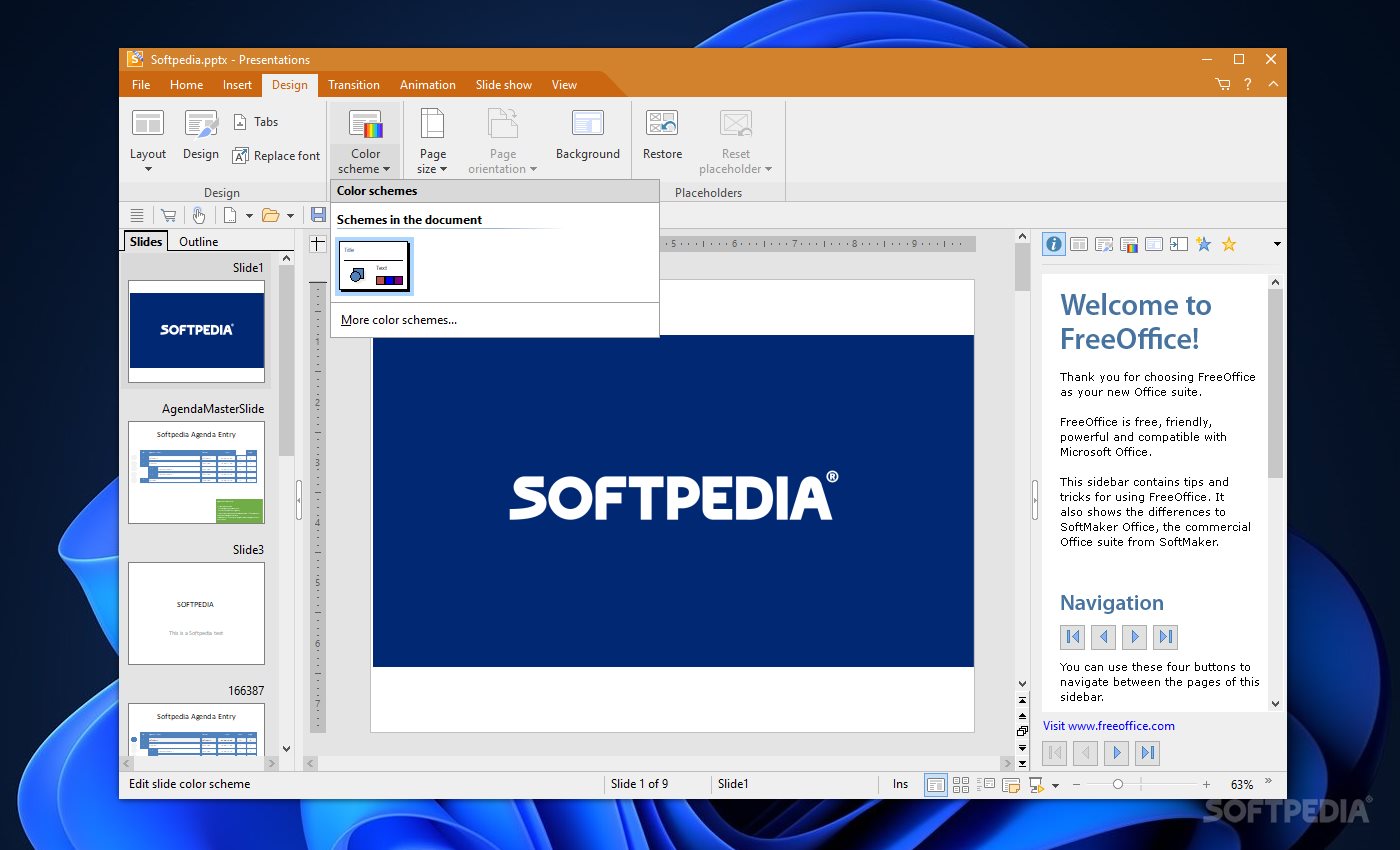Click the zoom out minus button
This screenshot has height=850, width=1400.
pyautogui.click(x=1076, y=785)
